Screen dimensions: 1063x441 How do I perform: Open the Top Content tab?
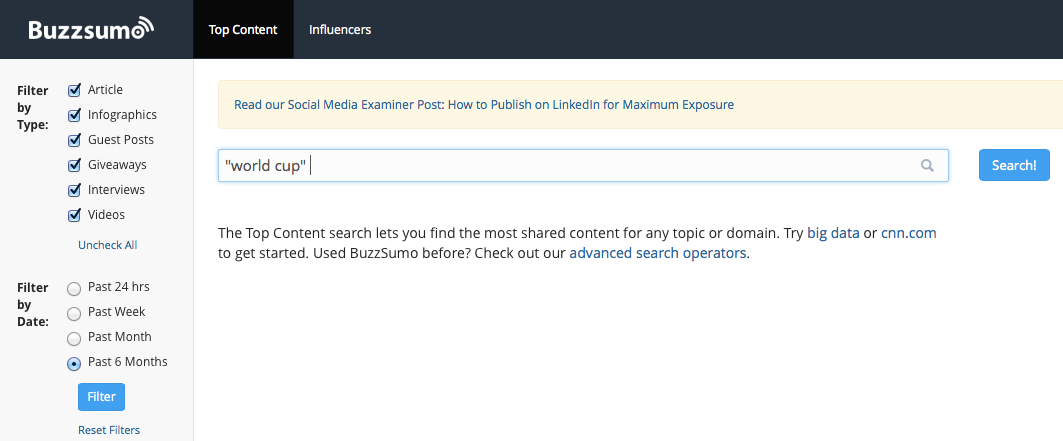(243, 30)
